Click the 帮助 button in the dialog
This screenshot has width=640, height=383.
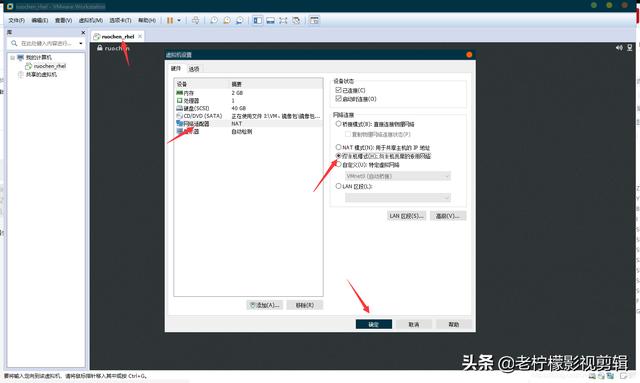(454, 324)
